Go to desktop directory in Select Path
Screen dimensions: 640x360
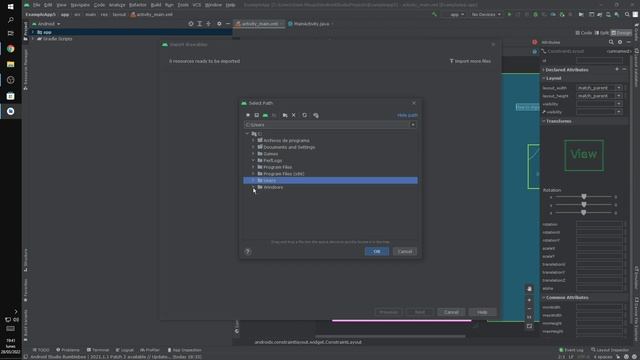256,115
